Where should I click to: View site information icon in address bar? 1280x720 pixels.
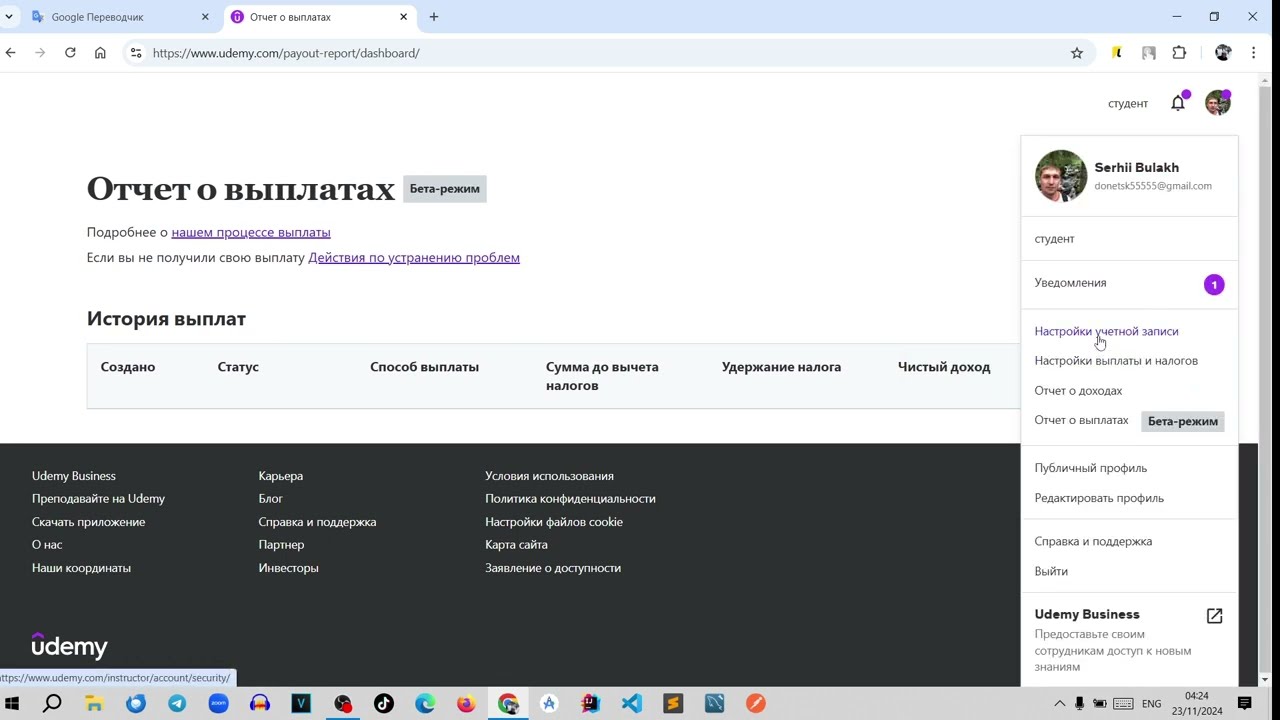(x=136, y=53)
